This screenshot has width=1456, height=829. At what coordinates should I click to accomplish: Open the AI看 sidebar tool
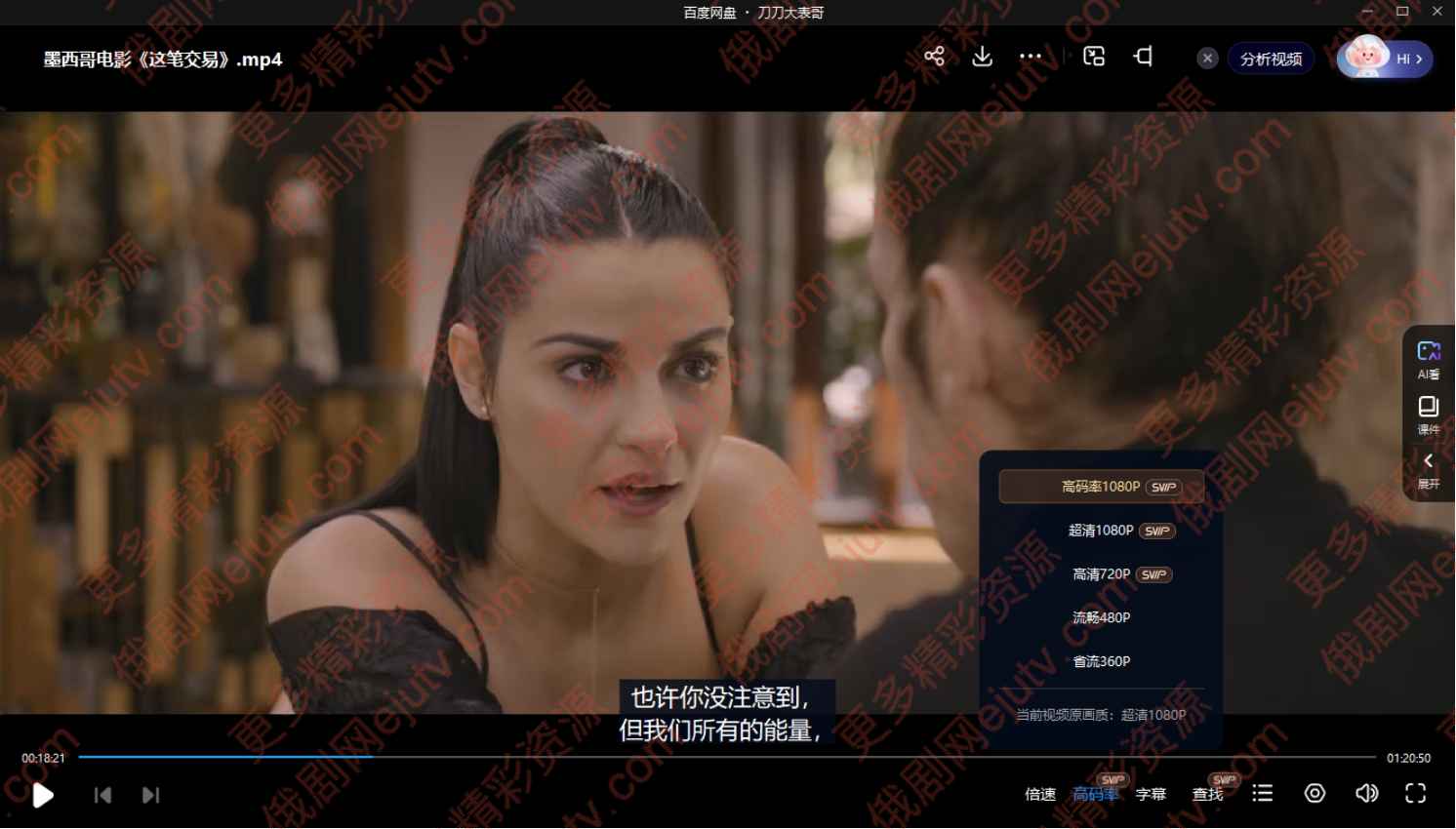click(x=1429, y=360)
